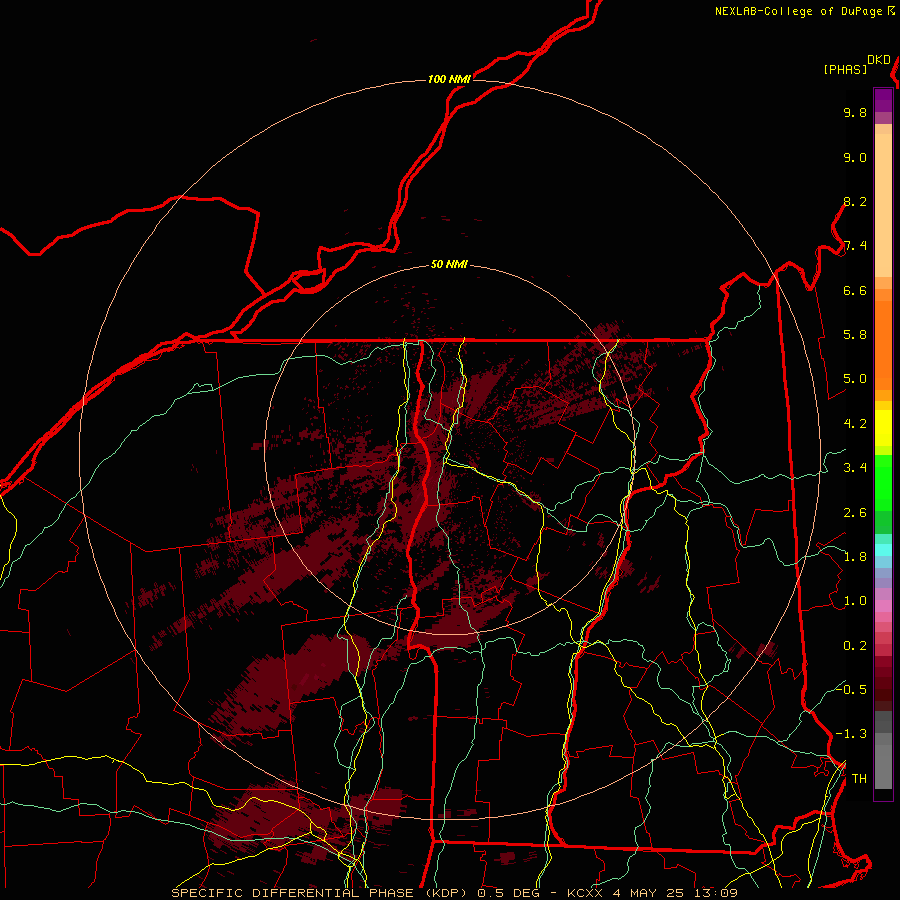Viewport: 900px width, 900px height.
Task: Click the 0.2 legend value
Action: [855, 646]
